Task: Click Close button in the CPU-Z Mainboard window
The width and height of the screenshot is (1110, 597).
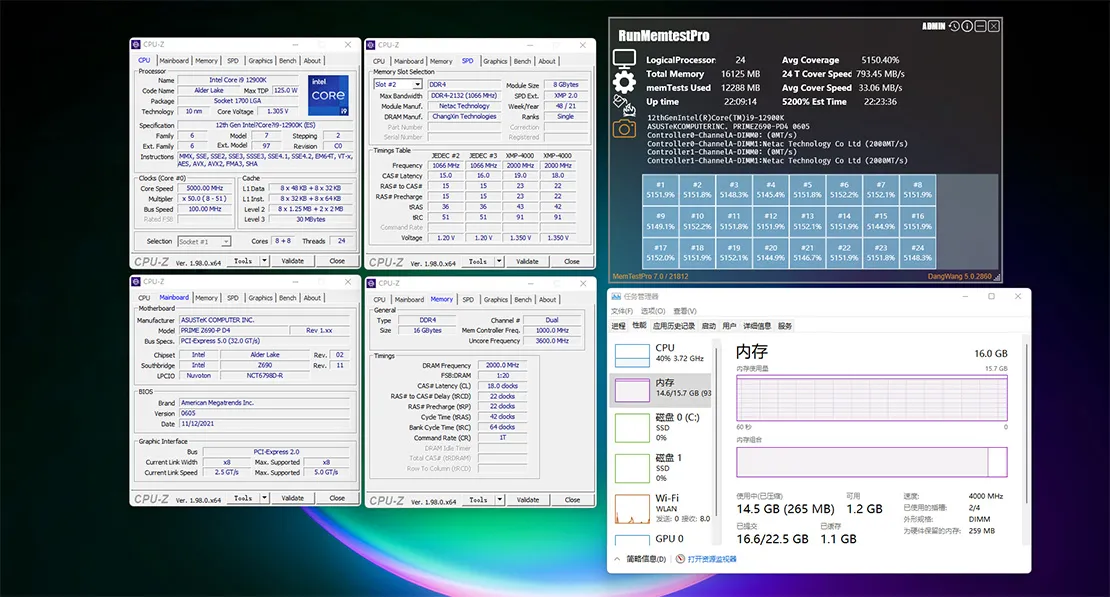Action: tap(337, 498)
